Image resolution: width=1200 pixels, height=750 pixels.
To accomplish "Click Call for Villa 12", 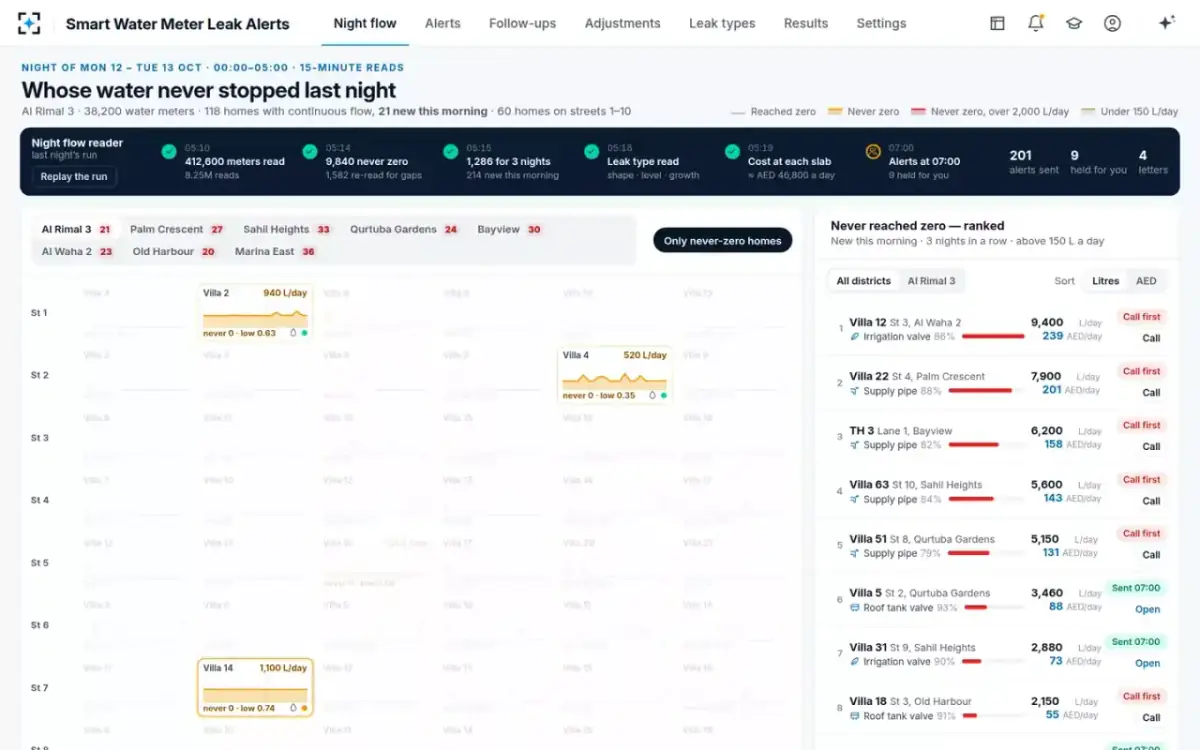I will point(1151,338).
